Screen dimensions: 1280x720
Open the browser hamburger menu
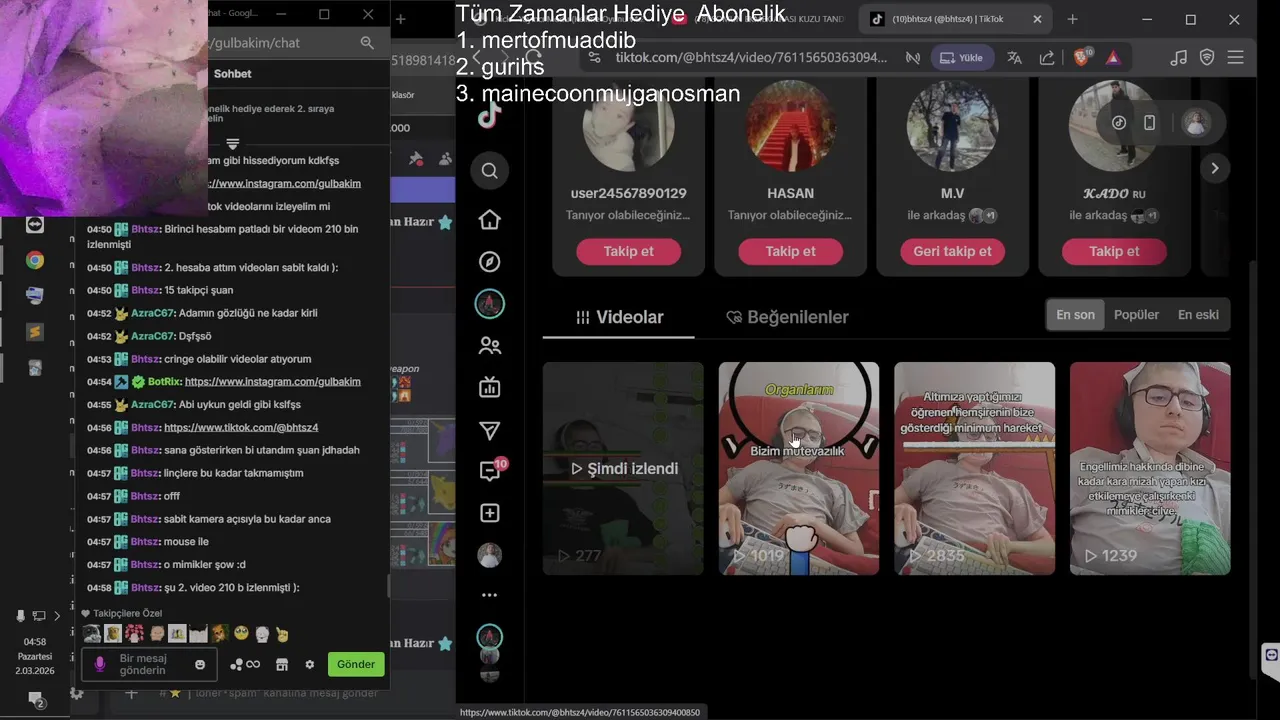pyautogui.click(x=1237, y=58)
